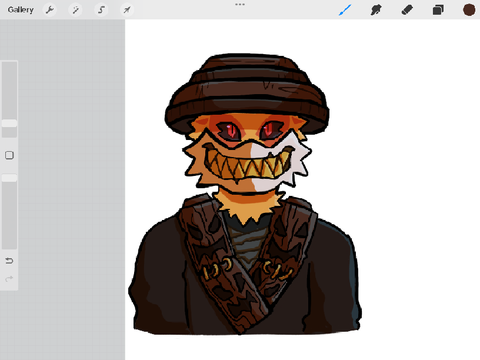Return to the Gallery

pyautogui.click(x=21, y=10)
